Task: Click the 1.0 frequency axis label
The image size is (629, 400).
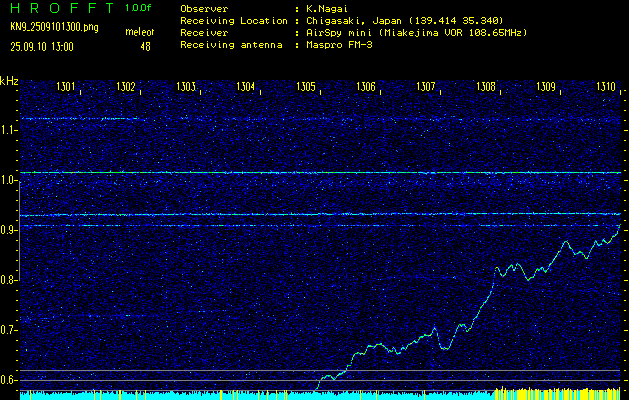Action: tap(7, 180)
